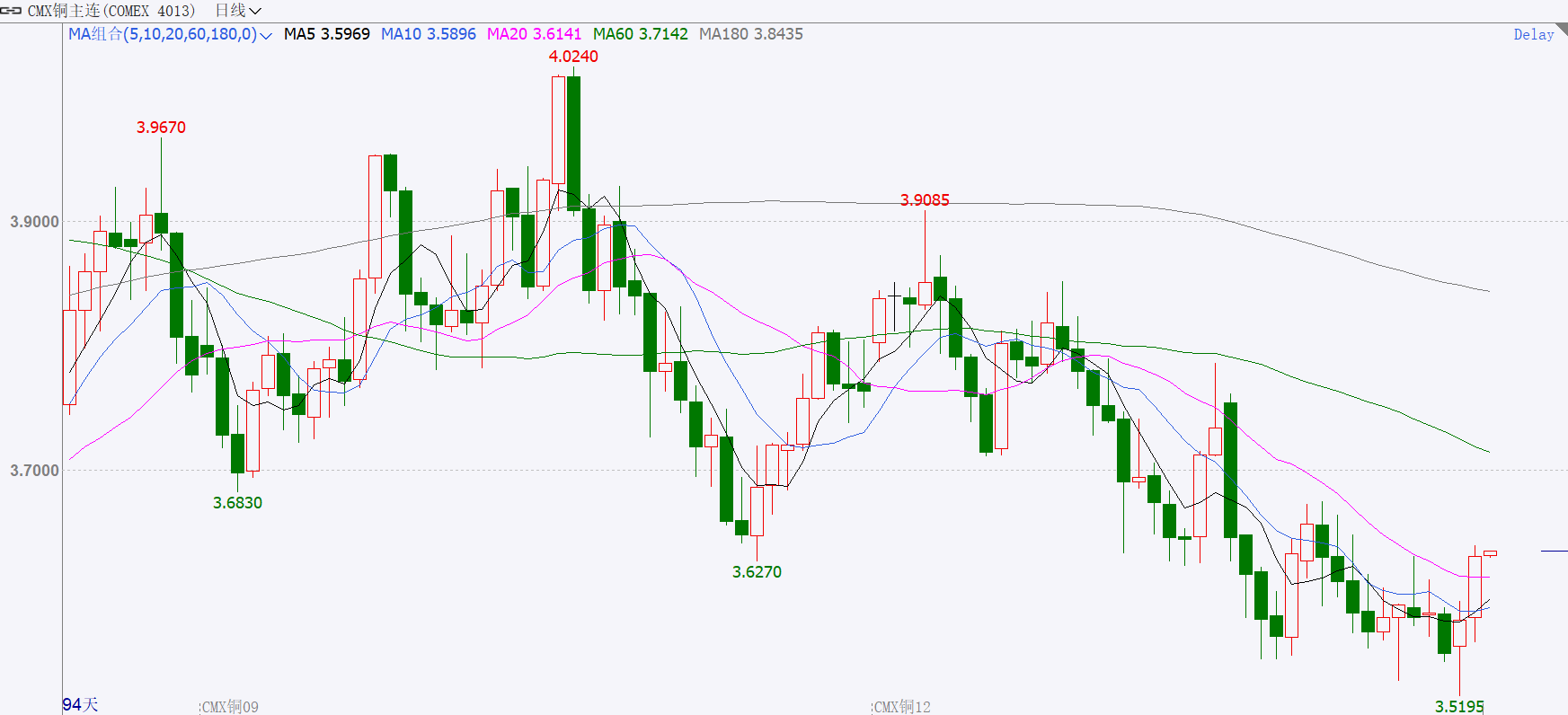Select the MA5 3.5969 readout

[x=327, y=34]
